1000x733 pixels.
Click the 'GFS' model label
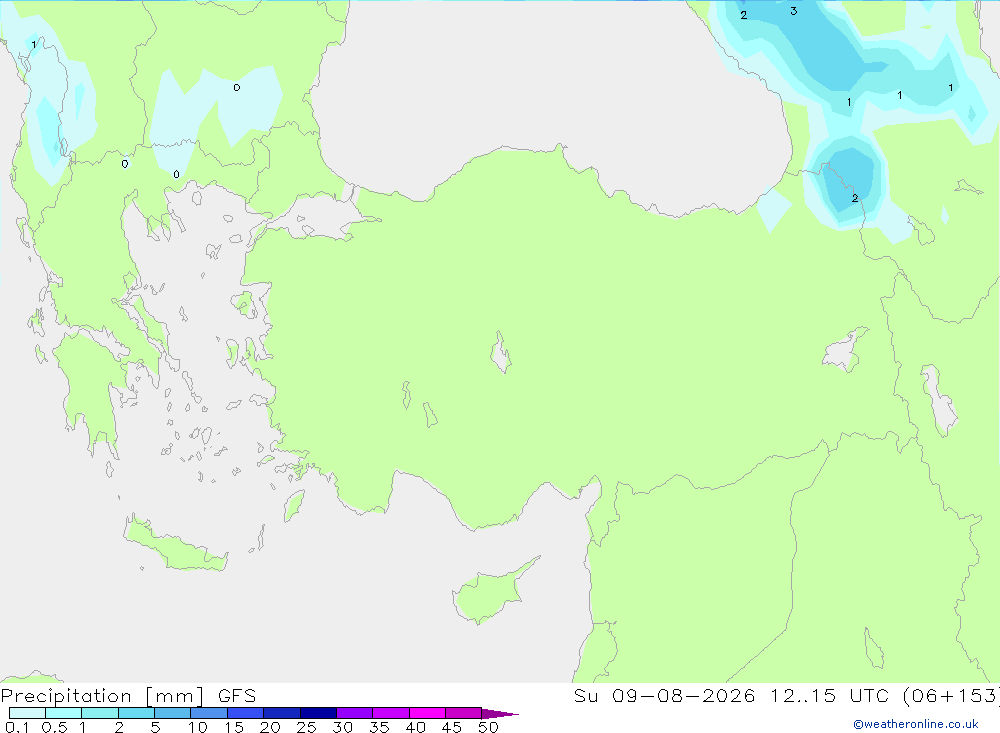tap(237, 696)
